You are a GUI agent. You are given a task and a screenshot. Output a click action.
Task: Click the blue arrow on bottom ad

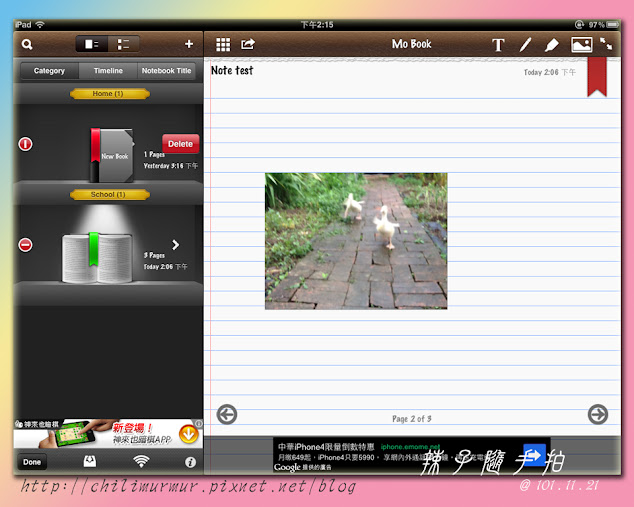[534, 455]
